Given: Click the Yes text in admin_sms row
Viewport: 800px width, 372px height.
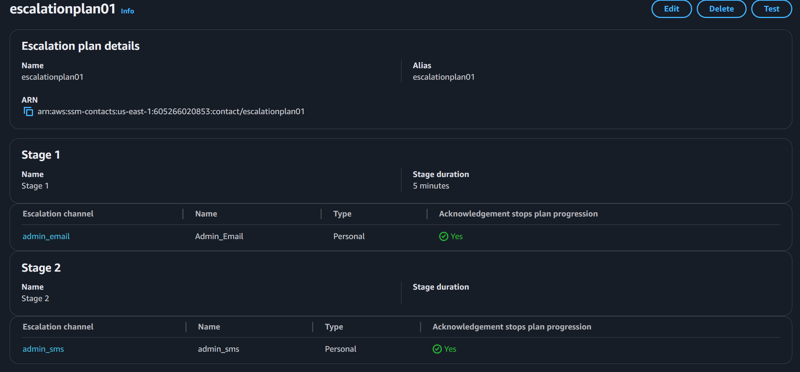Looking at the screenshot, I should pyautogui.click(x=450, y=349).
